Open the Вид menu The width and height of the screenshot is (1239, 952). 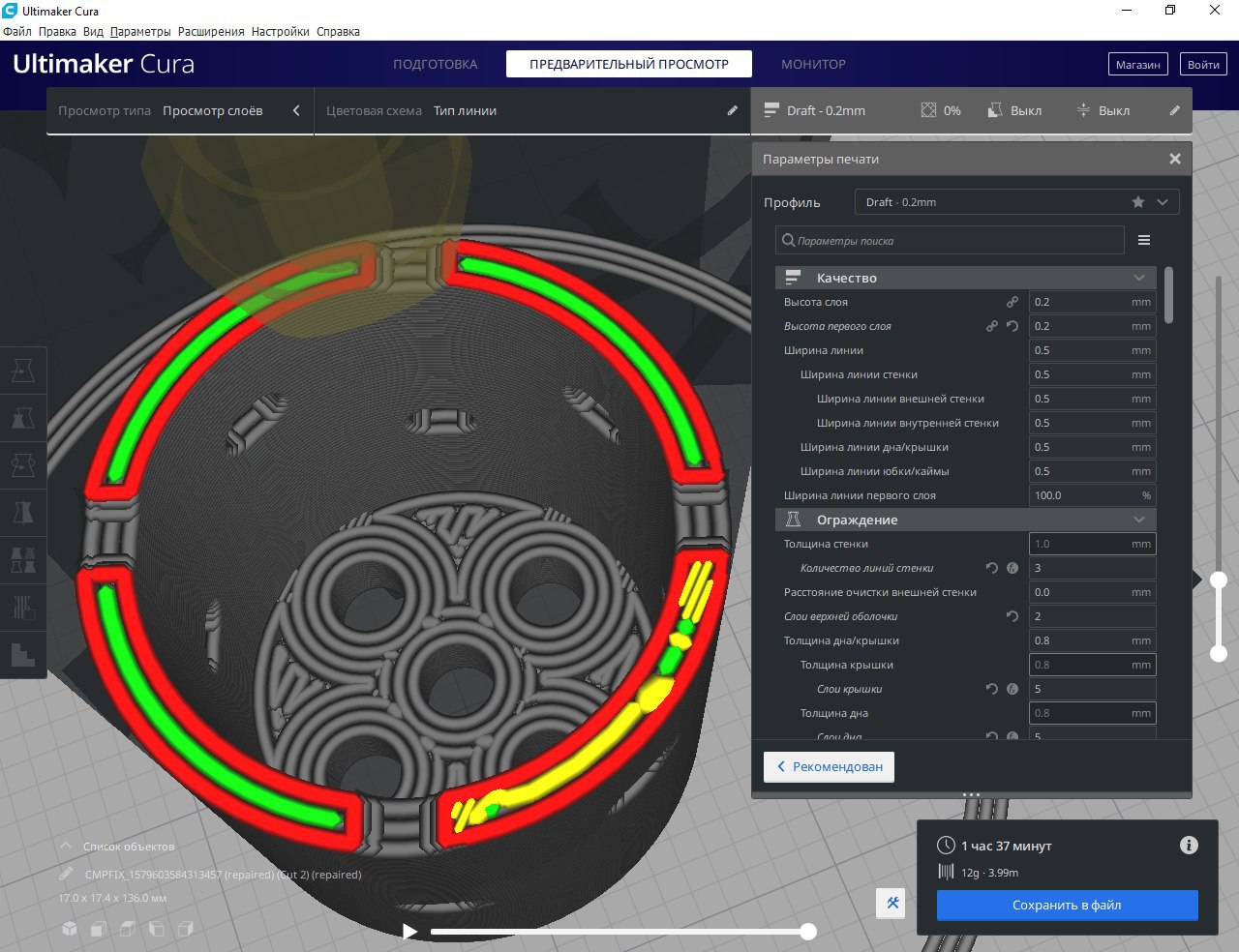pyautogui.click(x=93, y=31)
